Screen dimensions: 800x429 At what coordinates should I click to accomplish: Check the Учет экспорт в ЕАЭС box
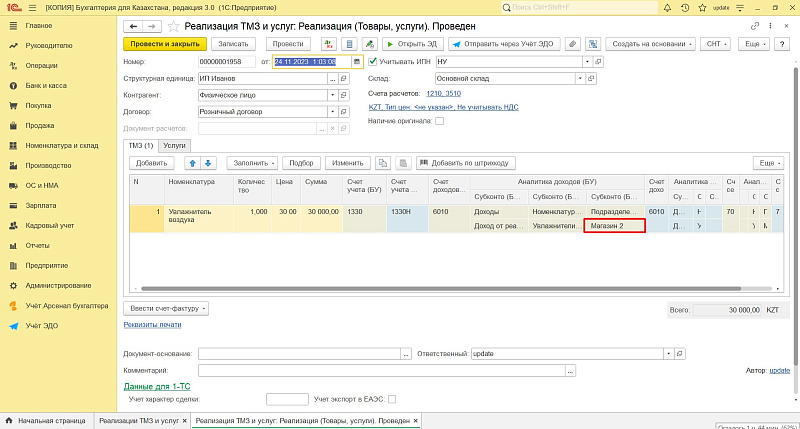click(392, 399)
